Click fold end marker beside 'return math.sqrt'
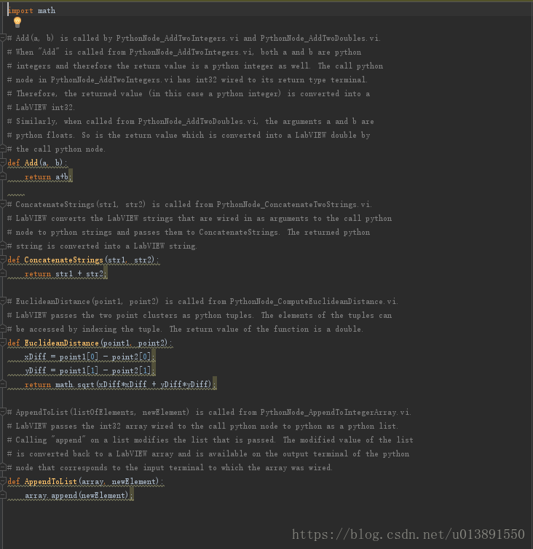 pyautogui.click(x=3, y=384)
